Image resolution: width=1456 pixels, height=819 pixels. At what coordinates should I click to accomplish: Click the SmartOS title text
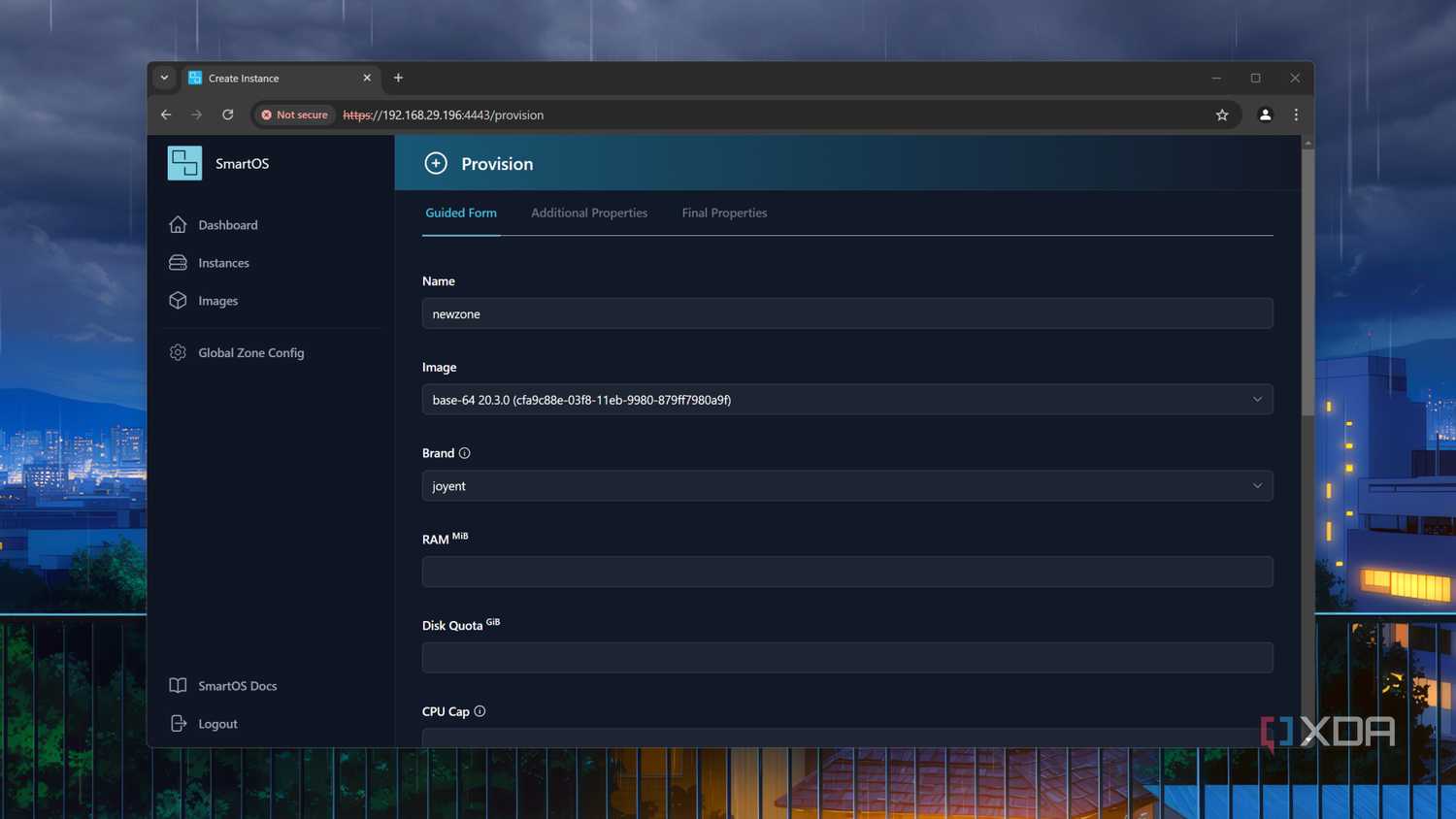coord(242,163)
